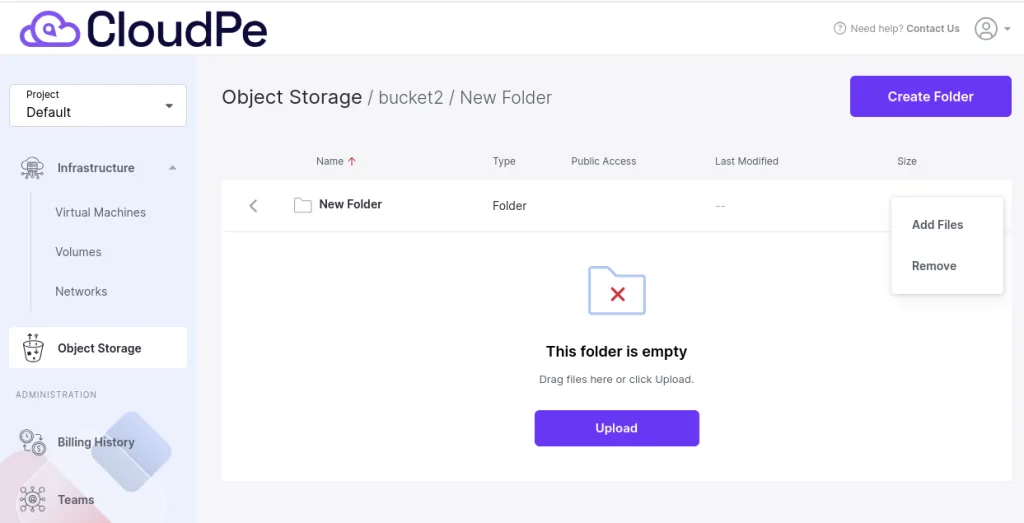1024x523 pixels.
Task: Click the Infrastructure server icon
Action: pos(32,168)
